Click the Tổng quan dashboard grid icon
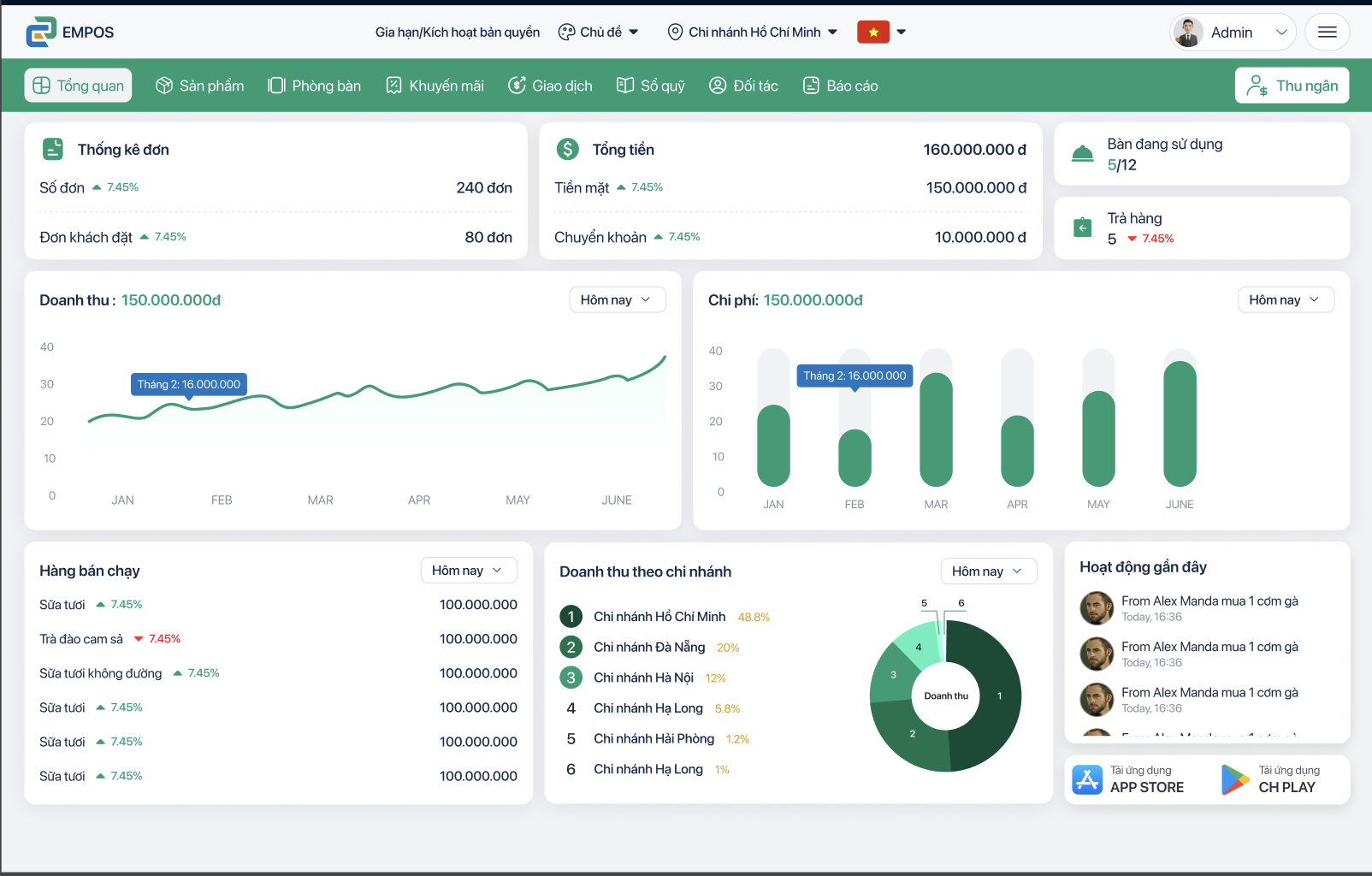Viewport: 1372px width, 876px height. (x=42, y=86)
